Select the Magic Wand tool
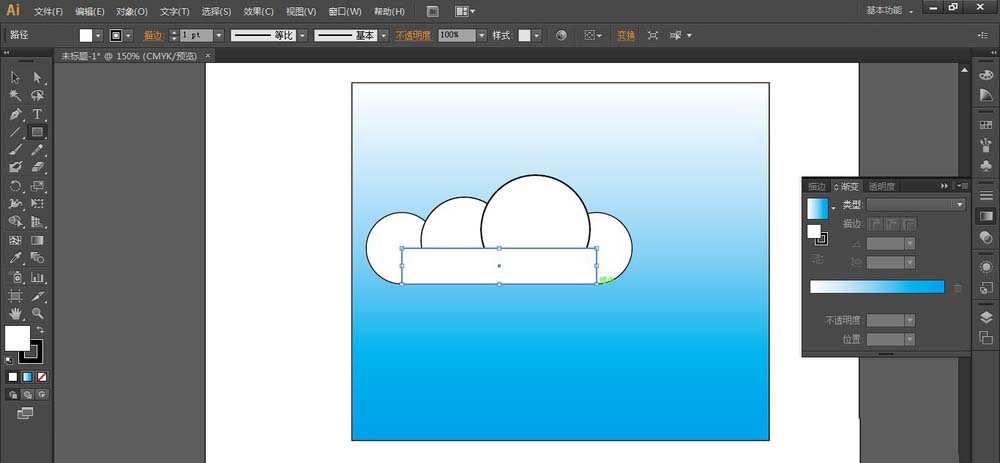This screenshot has width=1000, height=463. tap(16, 96)
